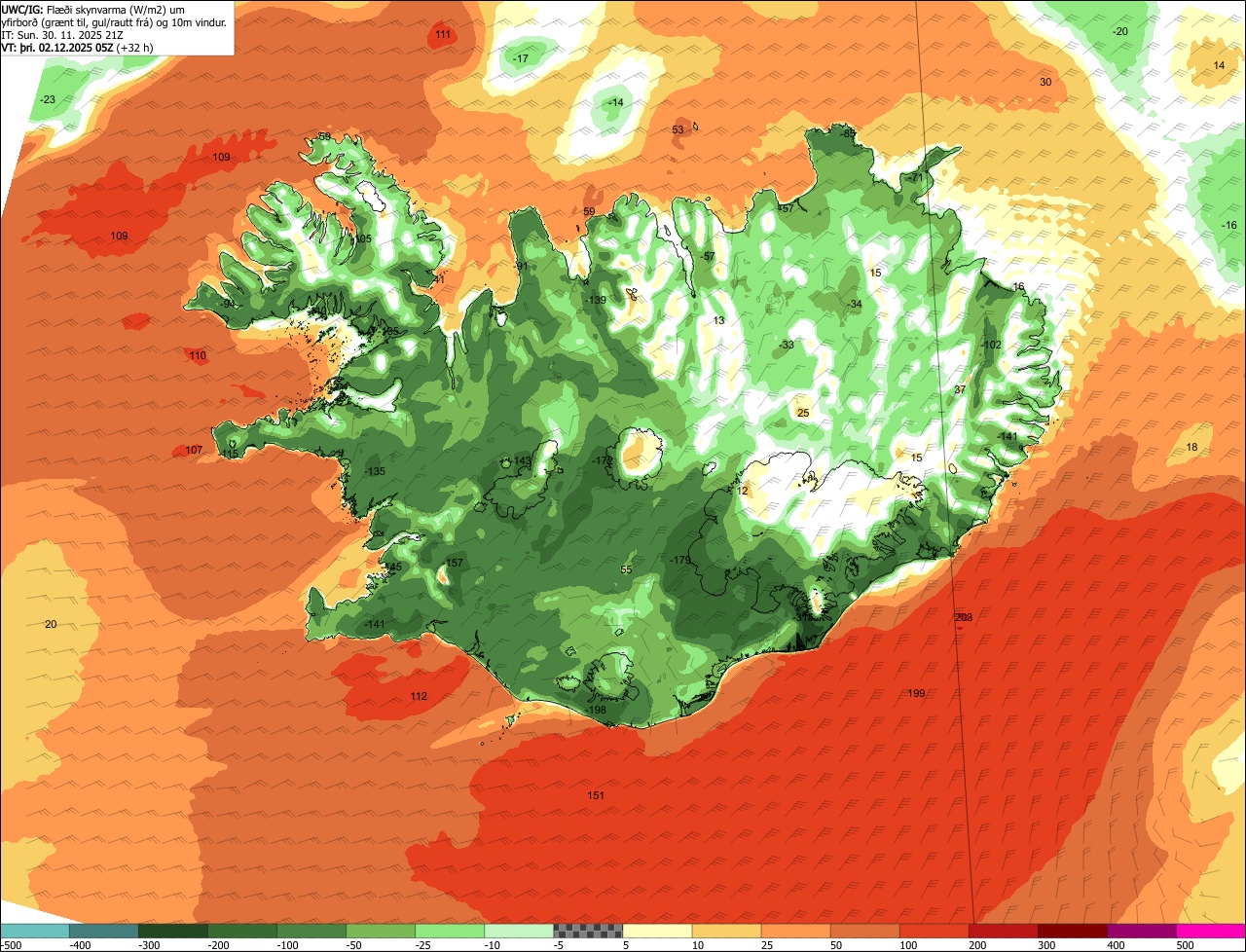This screenshot has height=952, width=1246.
Task: Click the map value 203
Action: click(964, 617)
